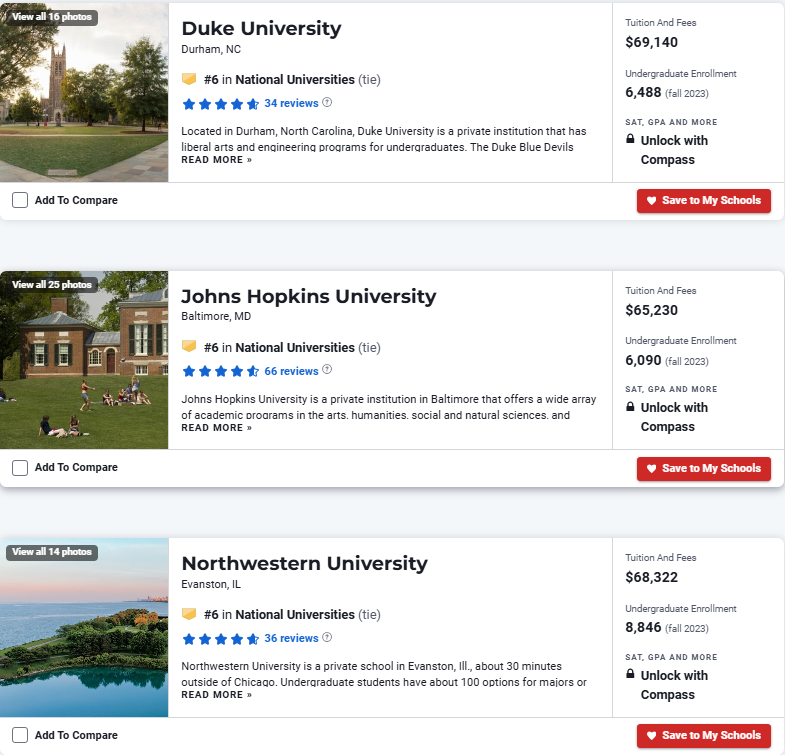Image resolution: width=785 pixels, height=755 pixels.
Task: Click info icon beside Johns Hopkins 66 reviews
Action: pos(327,371)
